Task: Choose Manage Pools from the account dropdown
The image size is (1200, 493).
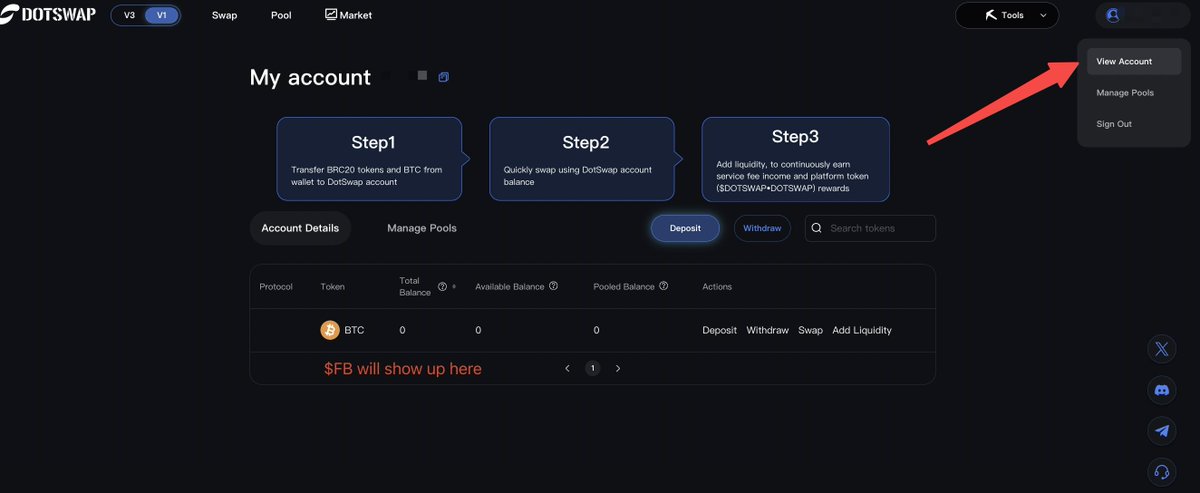Action: coord(1125,92)
